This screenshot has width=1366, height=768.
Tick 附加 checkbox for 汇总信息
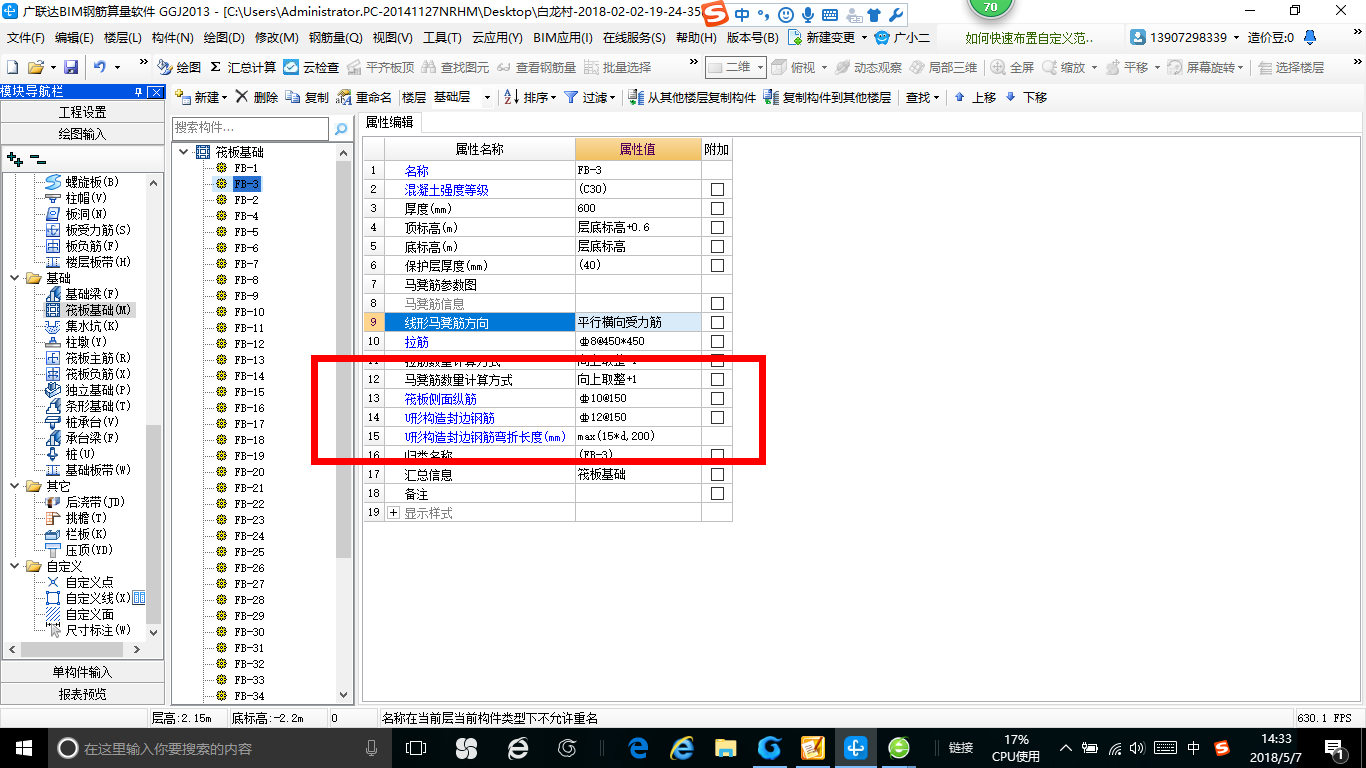[717, 475]
